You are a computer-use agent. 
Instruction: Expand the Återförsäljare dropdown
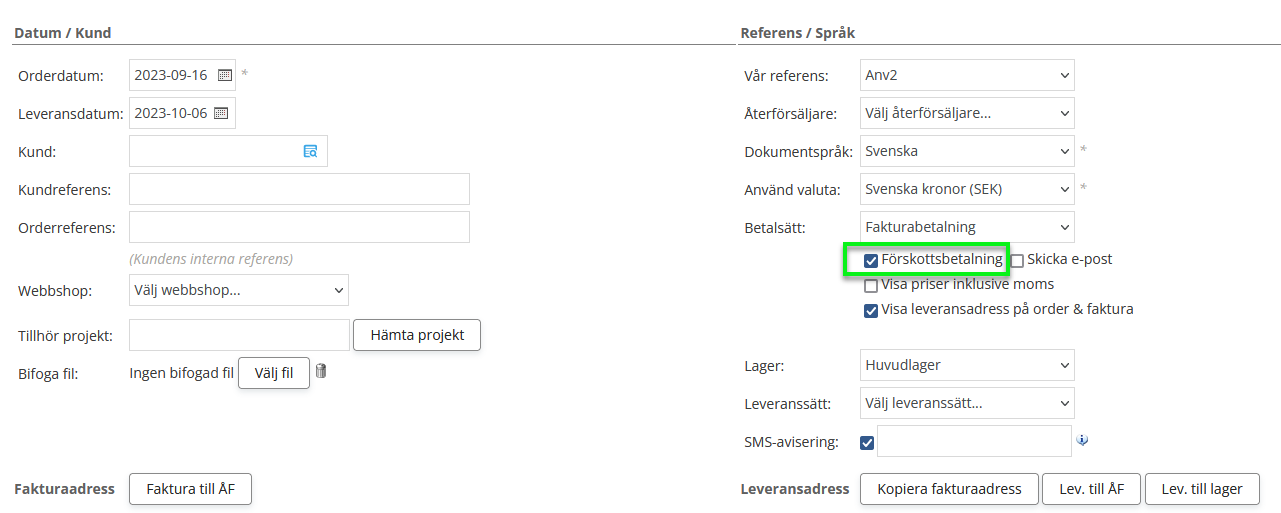[x=966, y=113]
